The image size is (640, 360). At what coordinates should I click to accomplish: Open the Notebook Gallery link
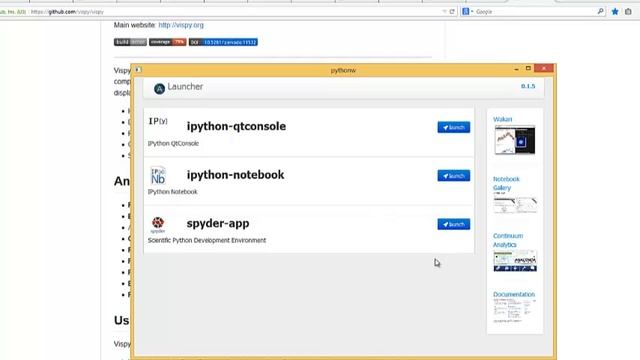tap(506, 183)
